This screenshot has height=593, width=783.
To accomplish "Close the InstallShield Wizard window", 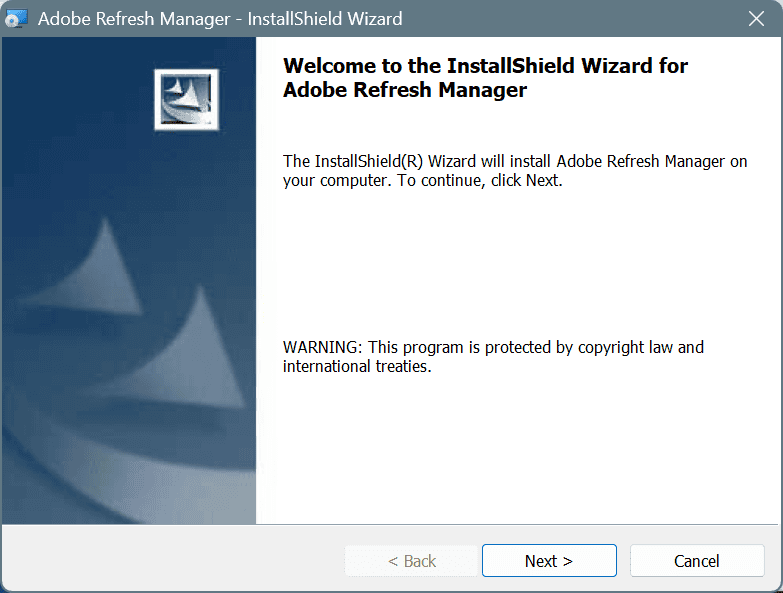I will point(756,19).
